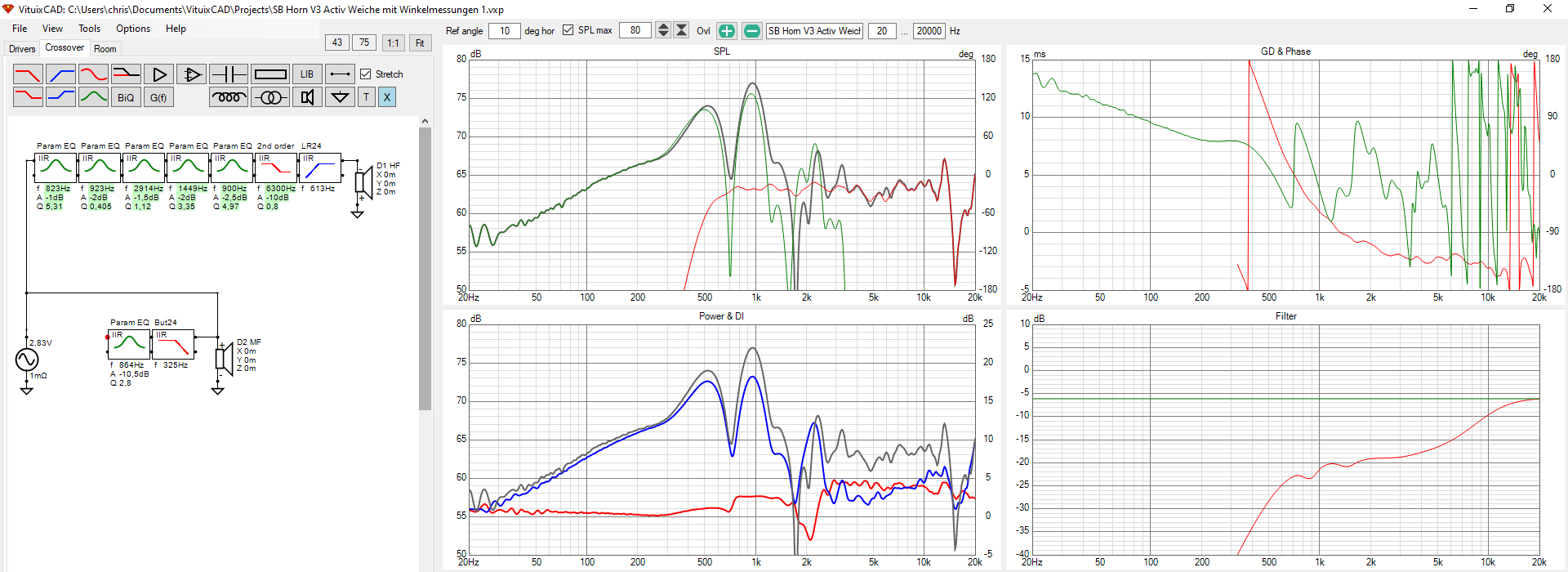1568x572 pixels.
Task: Select the Crossover tab
Action: [65, 48]
